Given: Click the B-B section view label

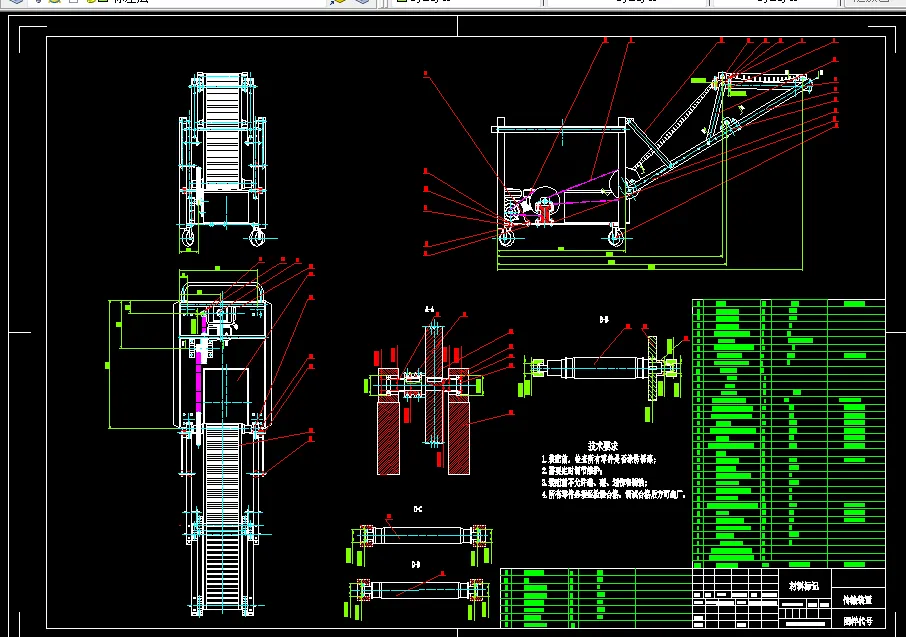Looking at the screenshot, I should (x=604, y=319).
